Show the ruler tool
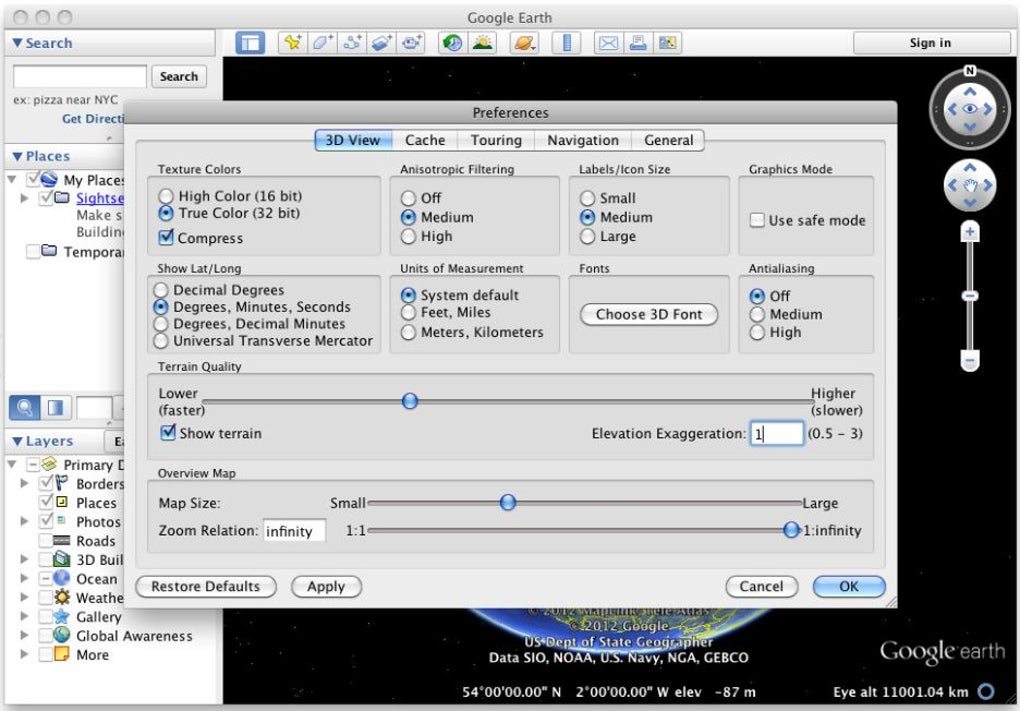Image resolution: width=1020 pixels, height=711 pixels. (567, 43)
